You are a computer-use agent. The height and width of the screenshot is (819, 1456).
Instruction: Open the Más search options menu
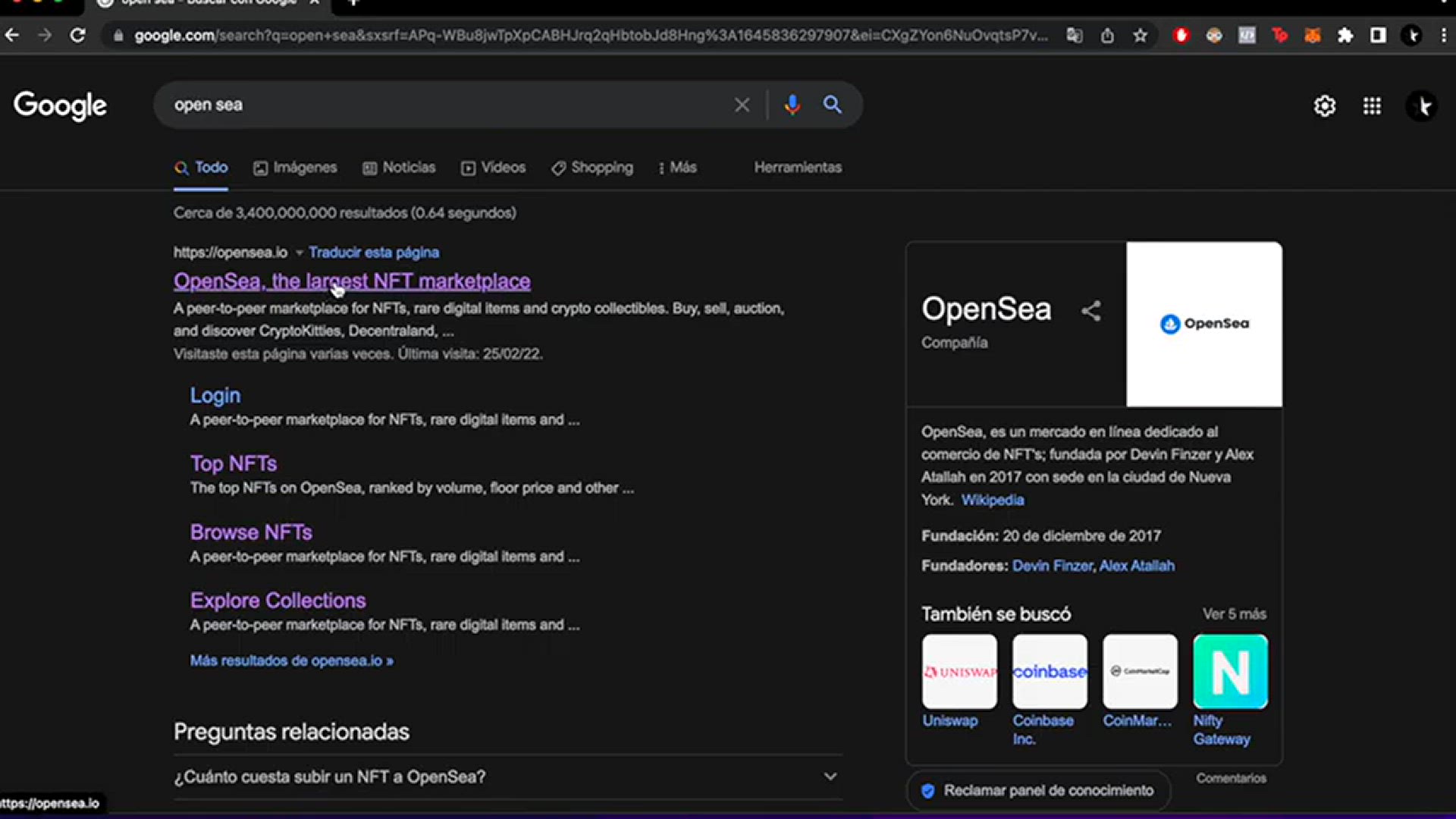pyautogui.click(x=677, y=168)
